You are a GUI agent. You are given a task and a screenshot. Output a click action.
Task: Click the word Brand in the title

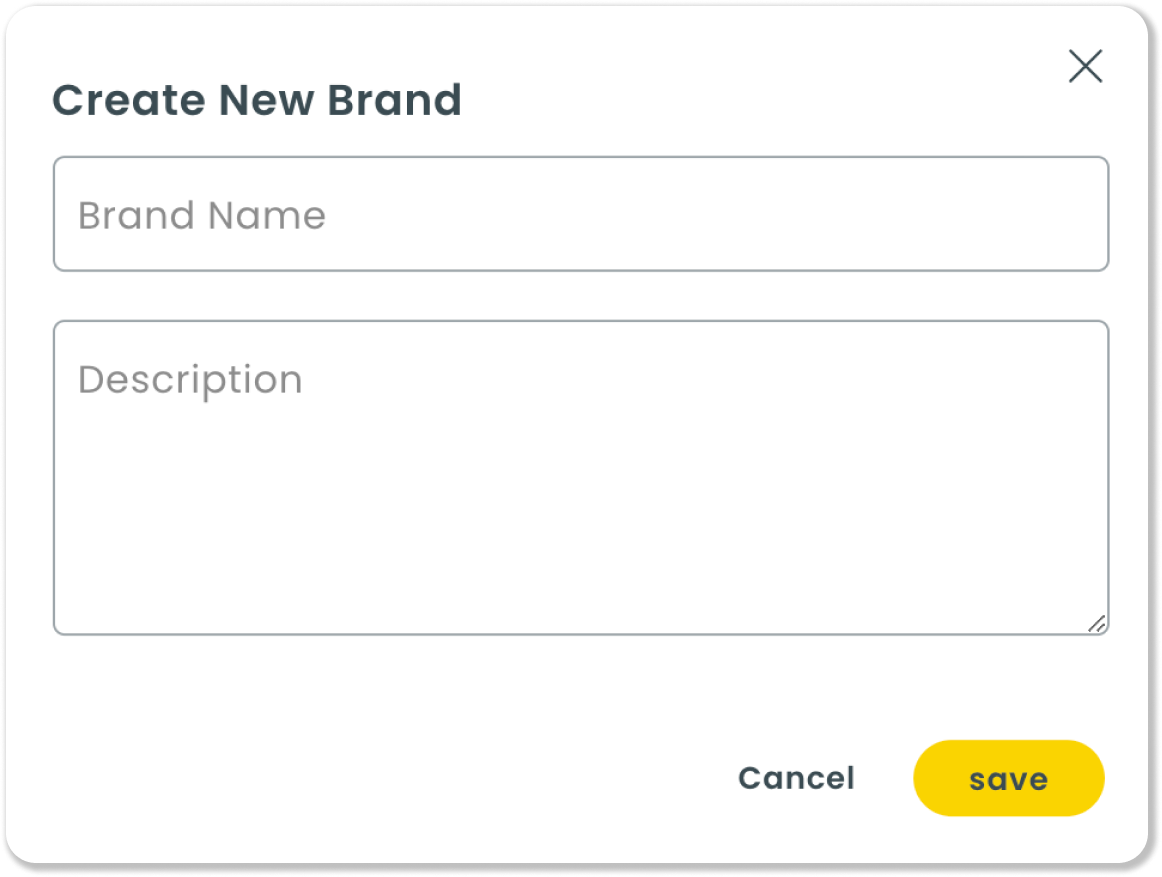[395, 100]
